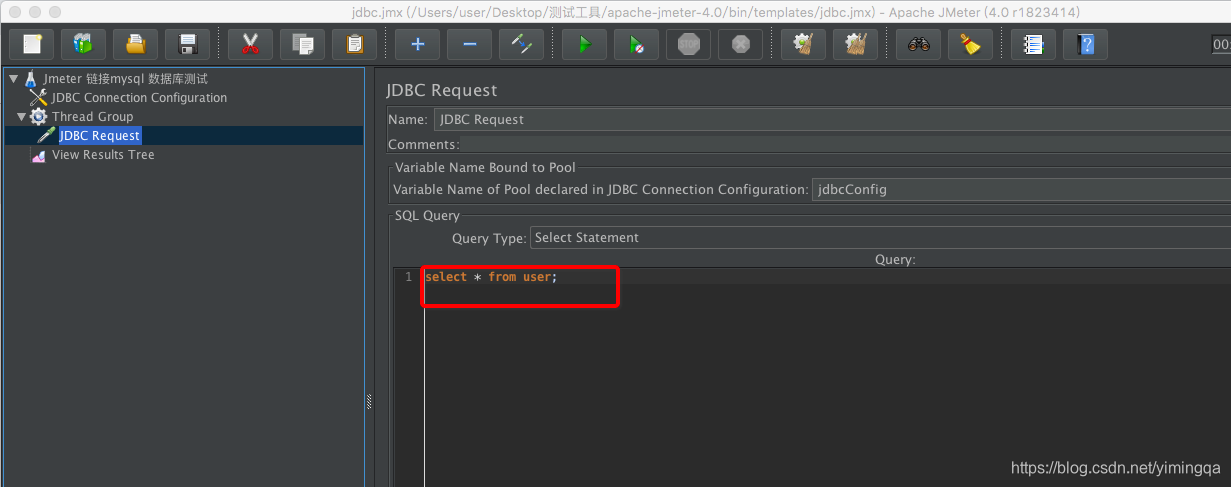Viewport: 1231px width, 487px height.
Task: Click the Open file folder icon
Action: tap(135, 44)
